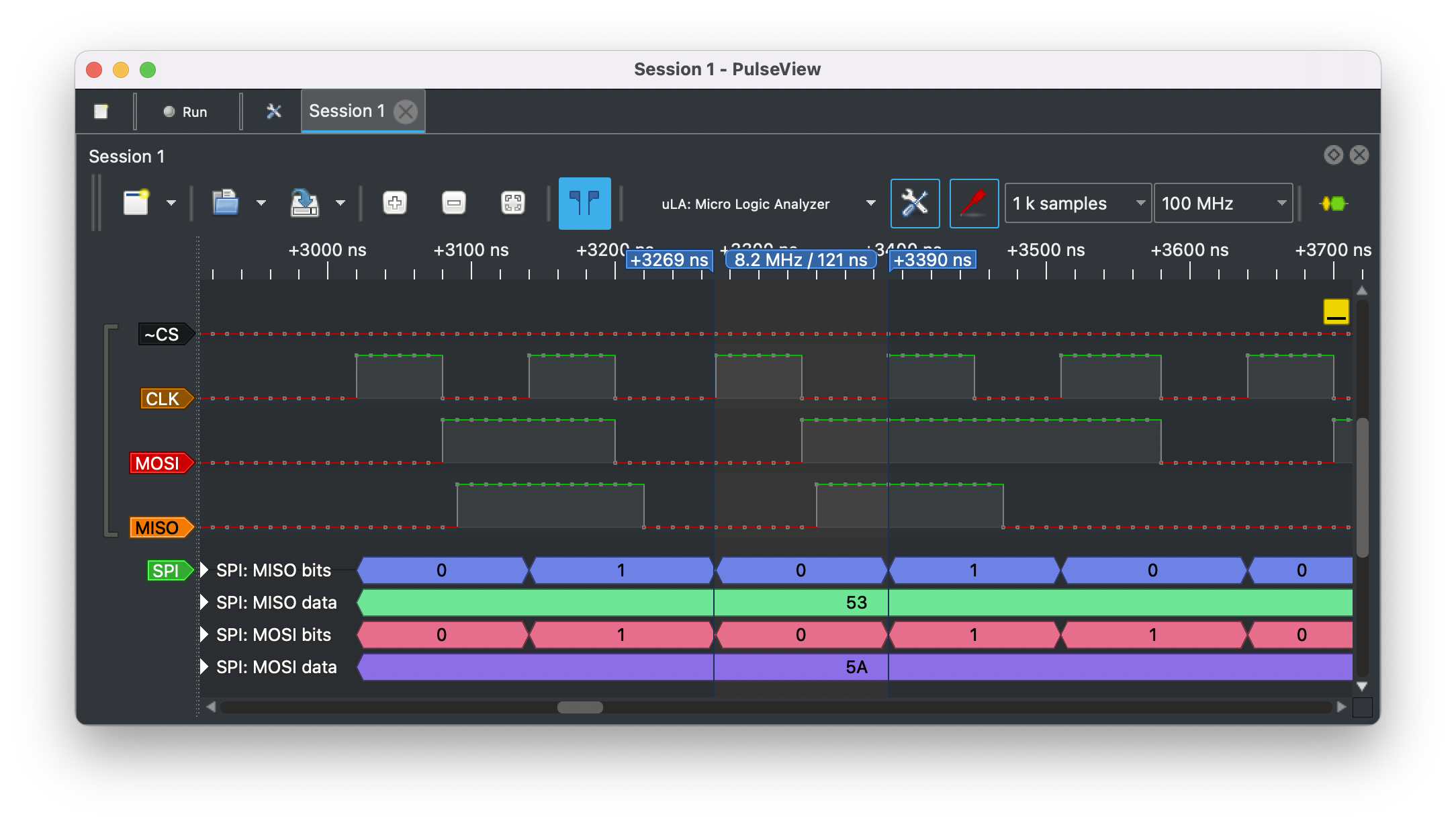Click the zoom in icon
This screenshot has height=825, width=1456.
point(395,203)
